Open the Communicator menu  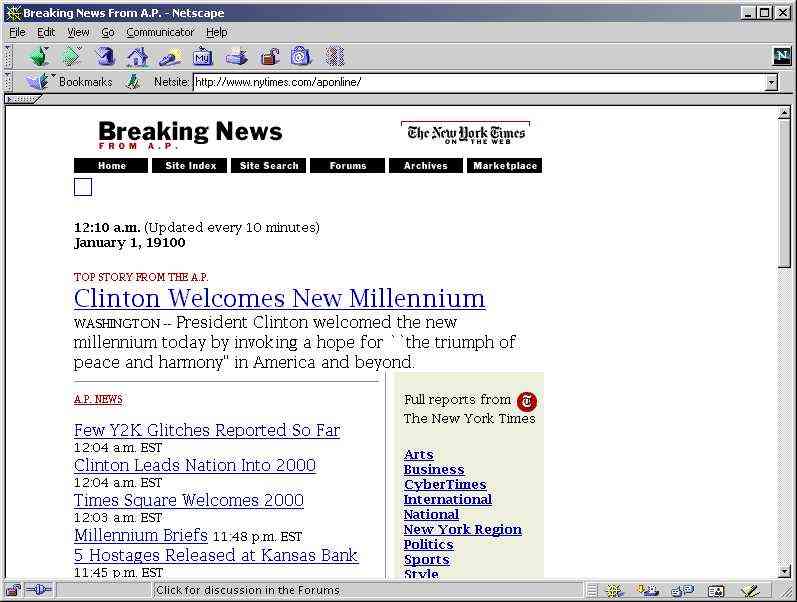pyautogui.click(x=160, y=32)
